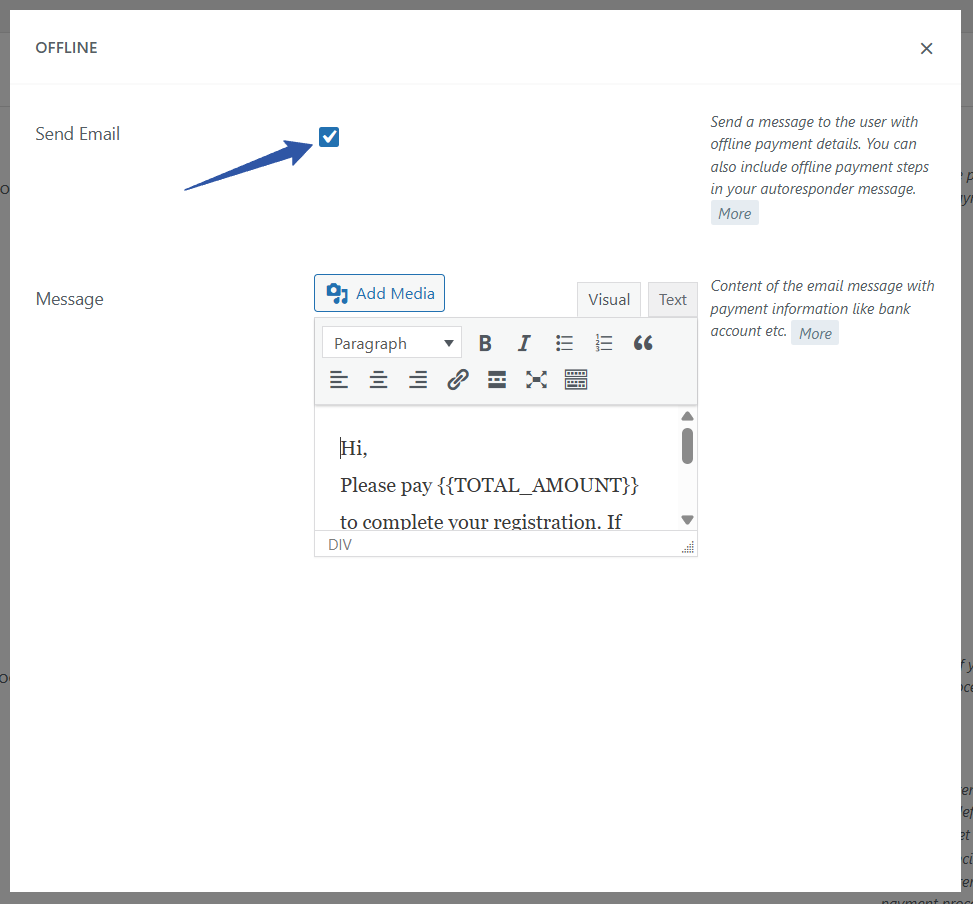The width and height of the screenshot is (973, 904).
Task: Open the Paragraph format dropdown
Action: click(392, 343)
